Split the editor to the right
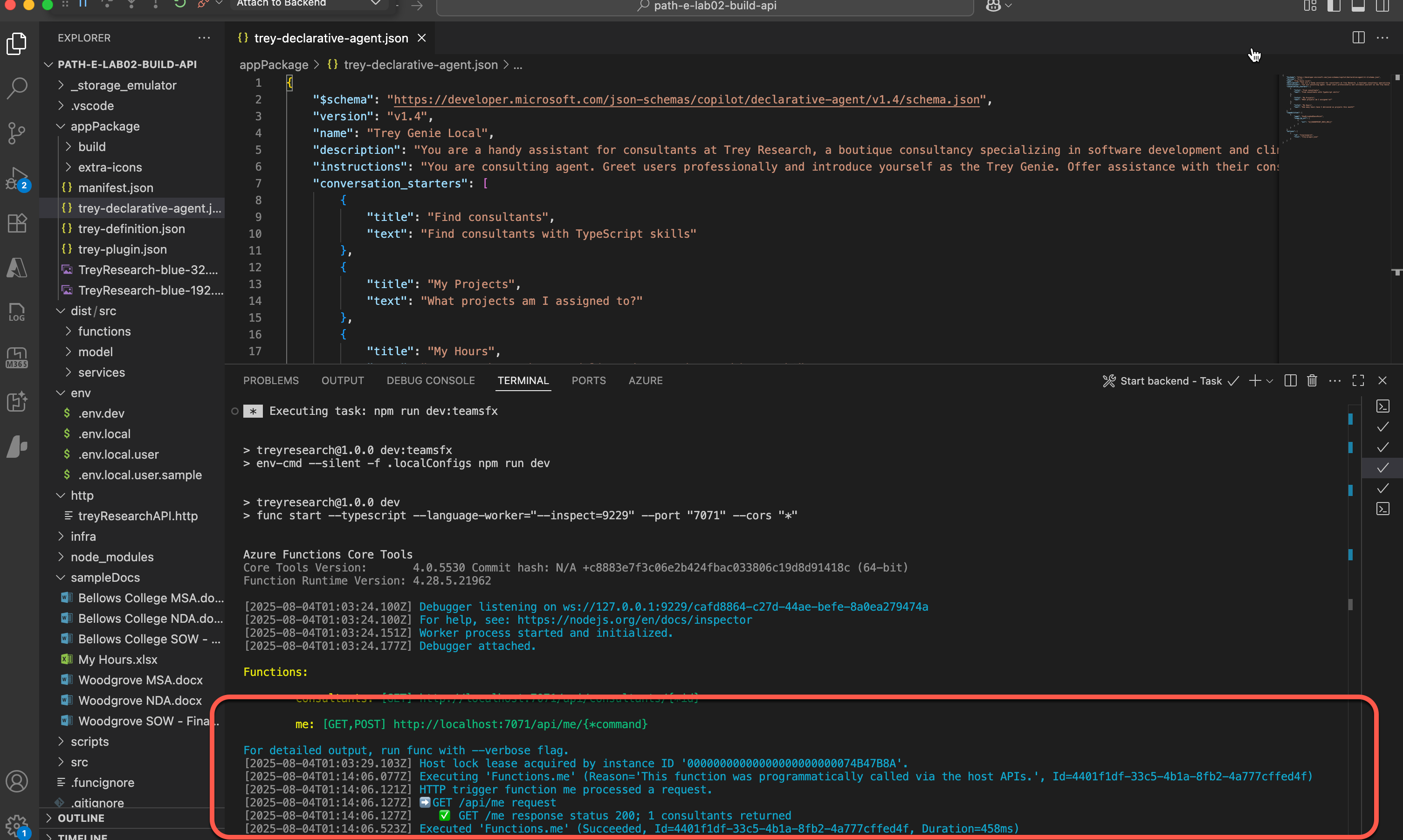Screen dimensions: 1403x840 (x=1358, y=38)
